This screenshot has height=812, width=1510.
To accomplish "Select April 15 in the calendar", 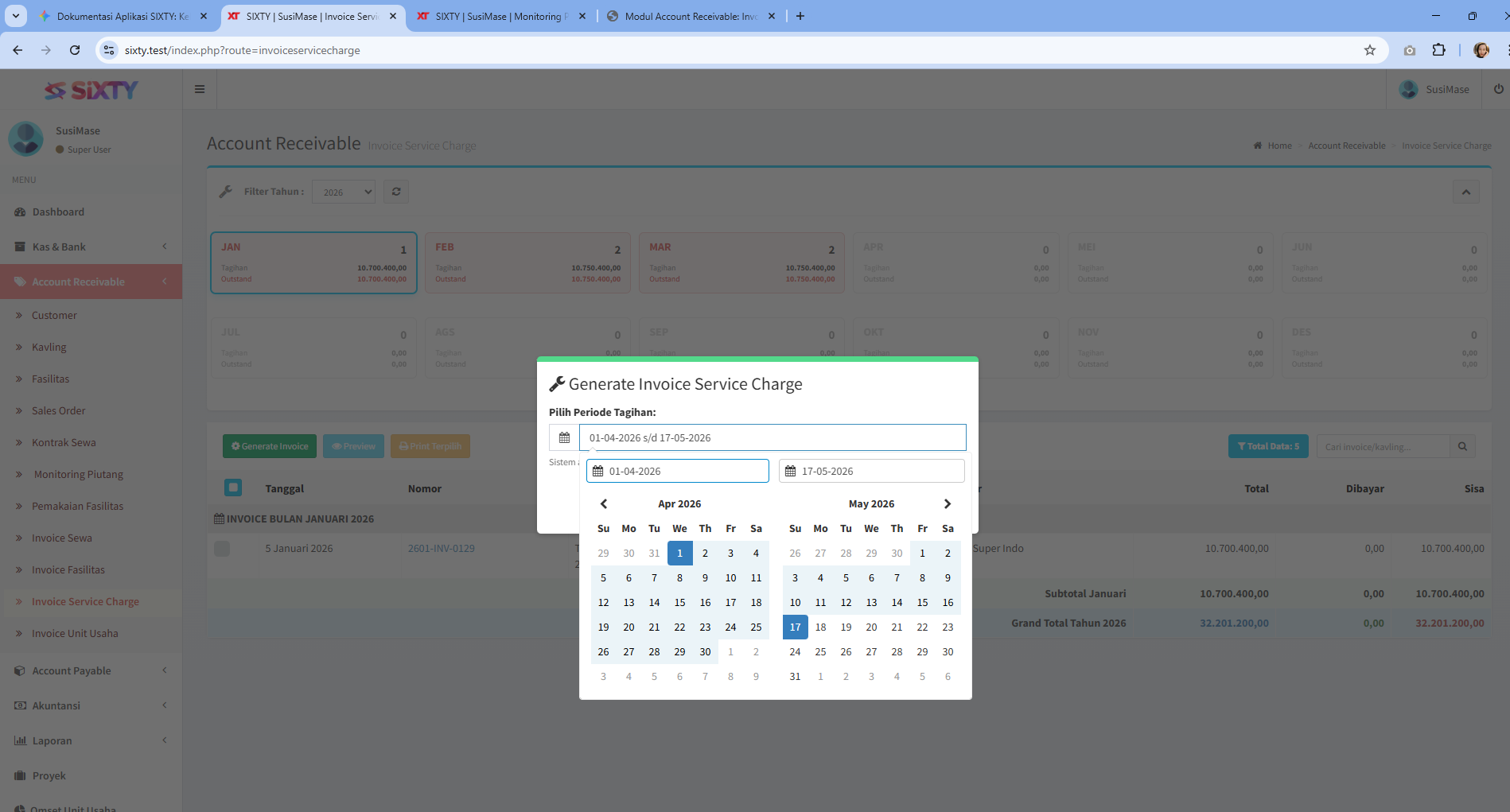I will coord(679,602).
